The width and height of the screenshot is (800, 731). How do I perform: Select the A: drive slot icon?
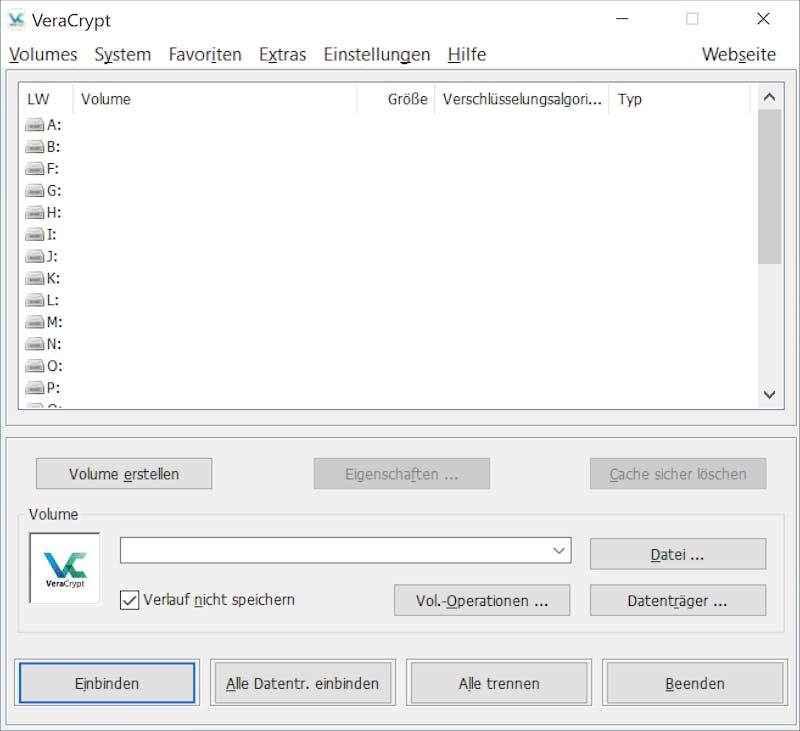(x=34, y=125)
